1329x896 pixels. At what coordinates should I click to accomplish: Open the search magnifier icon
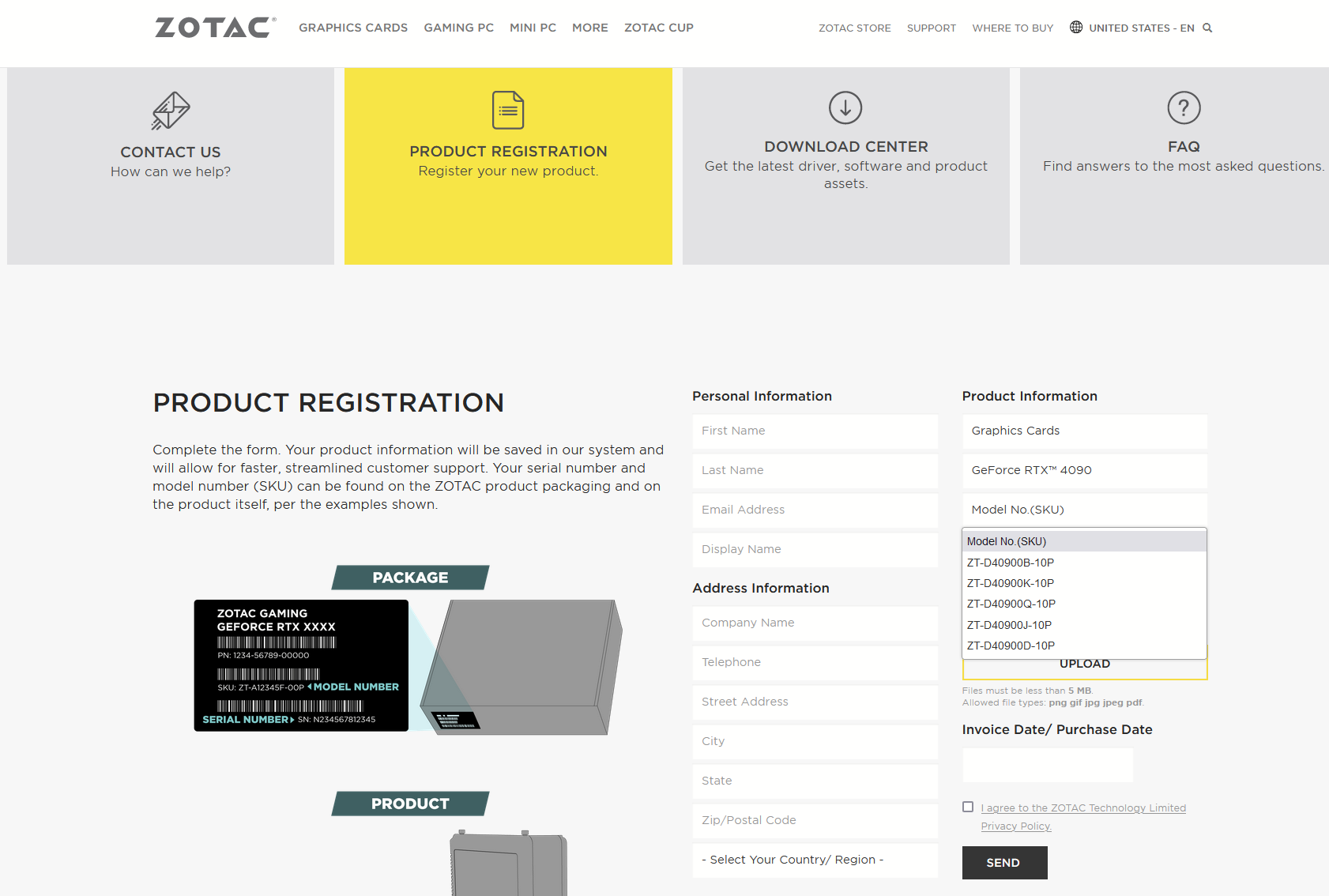tap(1207, 28)
